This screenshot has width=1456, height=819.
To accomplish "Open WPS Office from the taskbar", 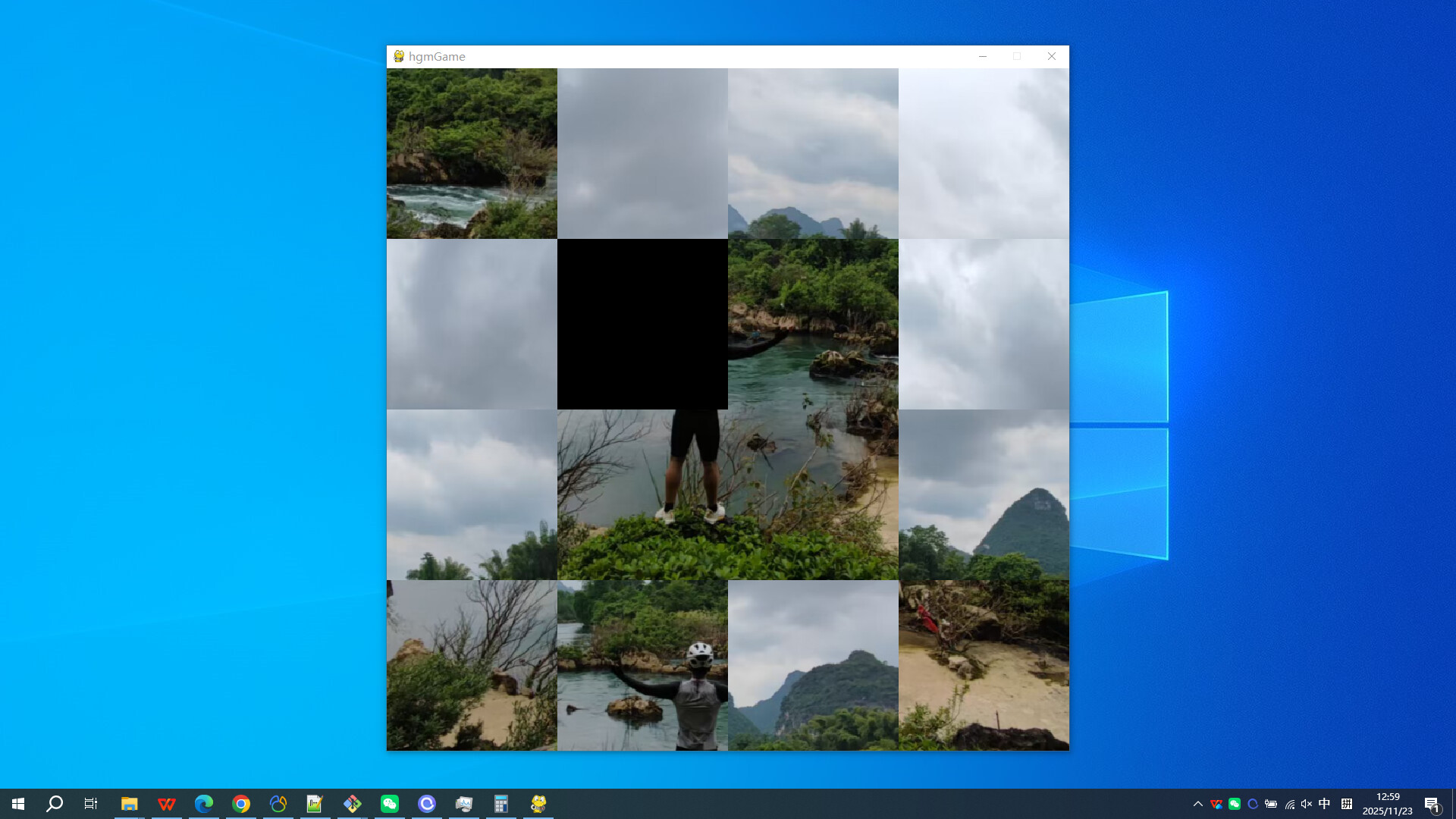I will [167, 804].
